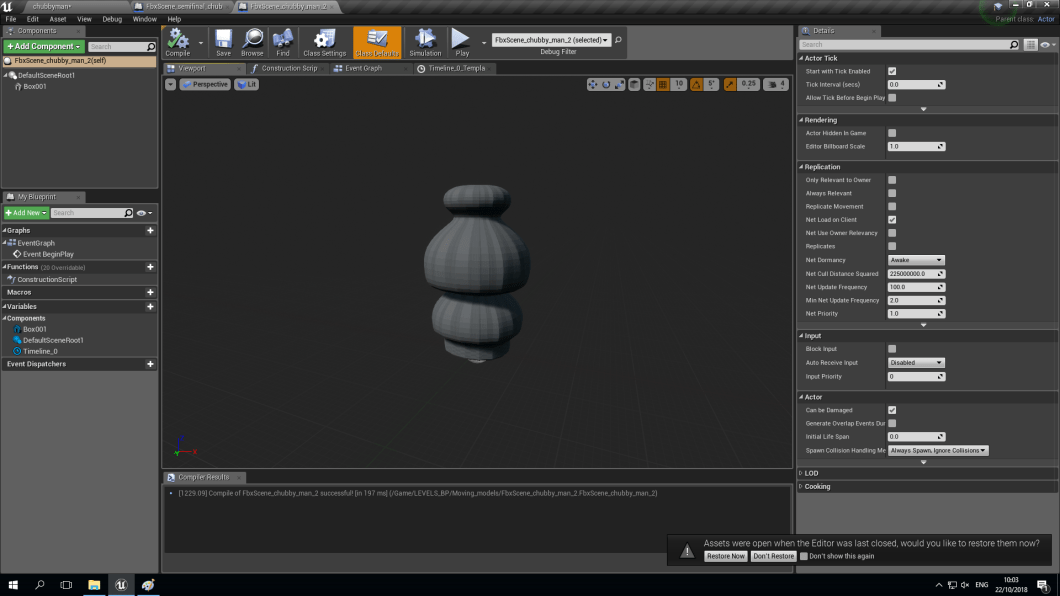This screenshot has height=596, width=1060.
Task: Enable Replicate Movement checkbox
Action: (x=892, y=207)
